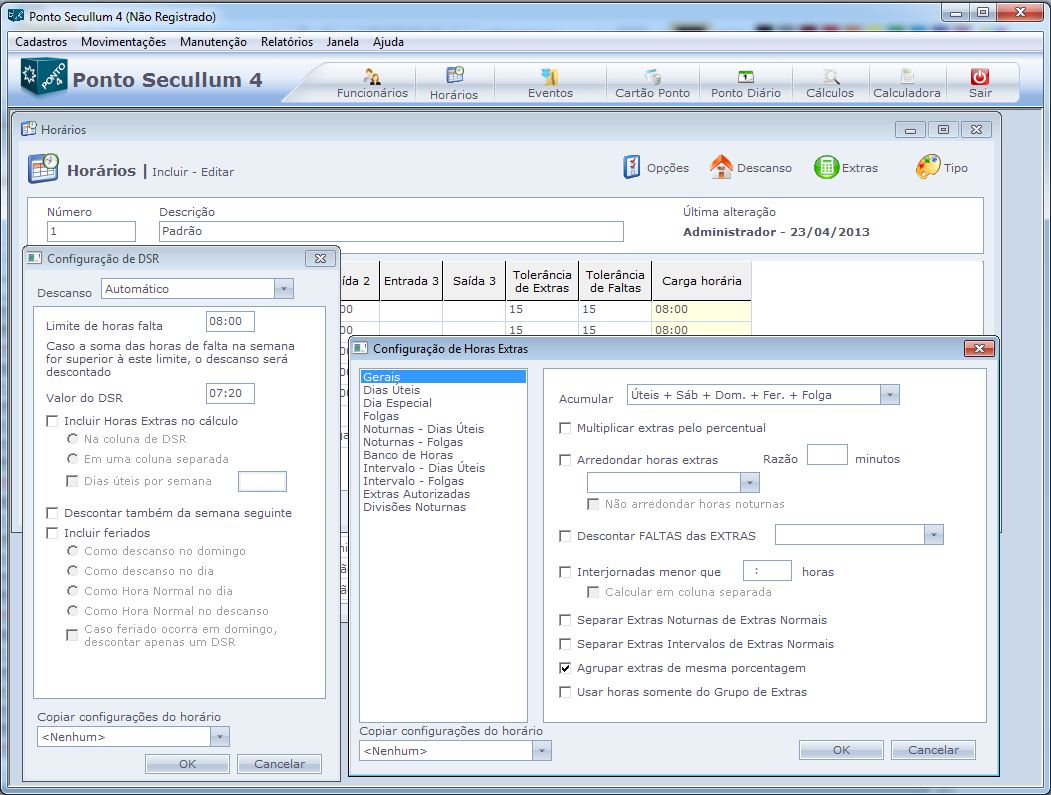Check Arredondar horas extras
The width and height of the screenshot is (1051, 795).
click(565, 460)
